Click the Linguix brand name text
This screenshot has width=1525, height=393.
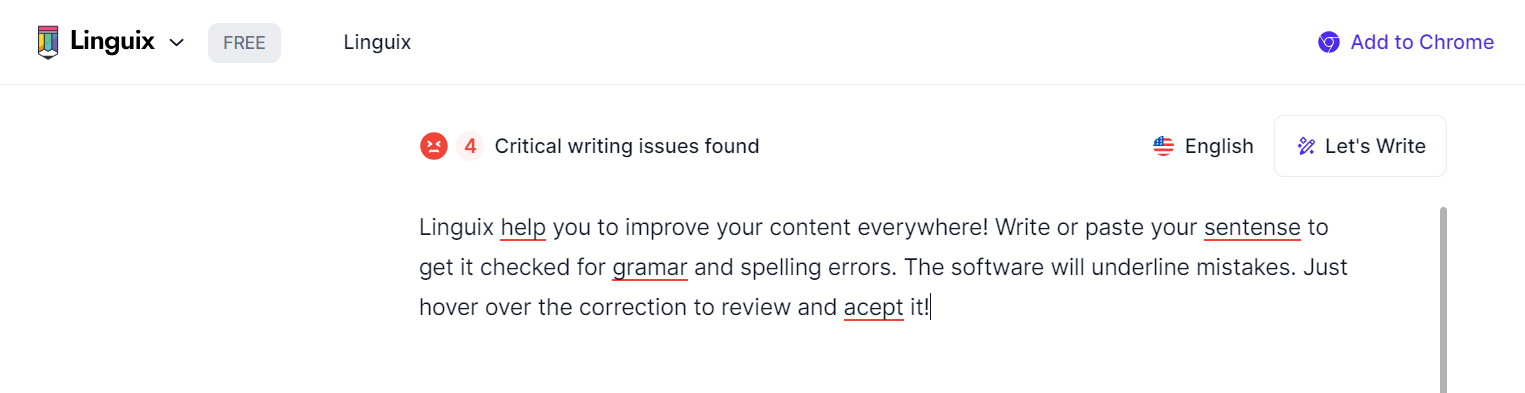point(112,42)
